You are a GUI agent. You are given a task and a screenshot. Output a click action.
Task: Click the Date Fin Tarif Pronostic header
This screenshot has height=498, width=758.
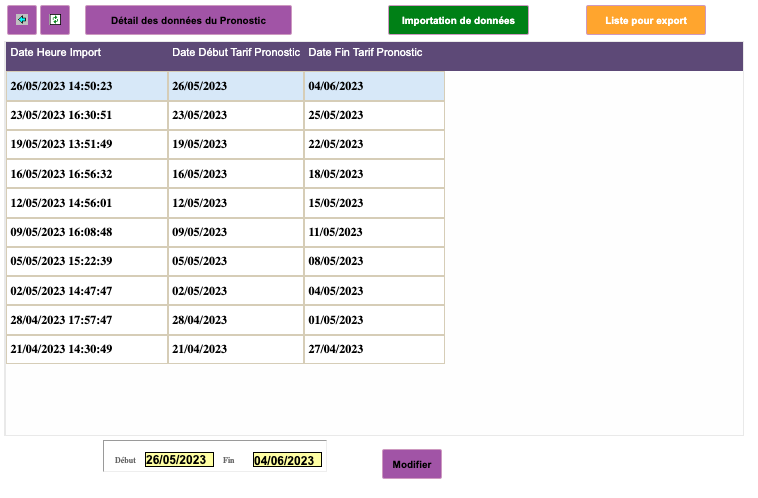[x=365, y=52]
